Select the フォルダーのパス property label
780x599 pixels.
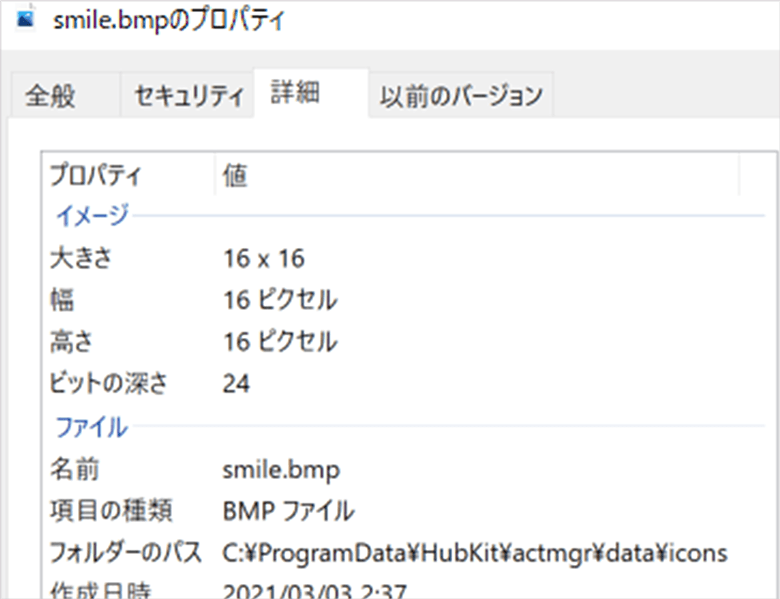[126, 552]
